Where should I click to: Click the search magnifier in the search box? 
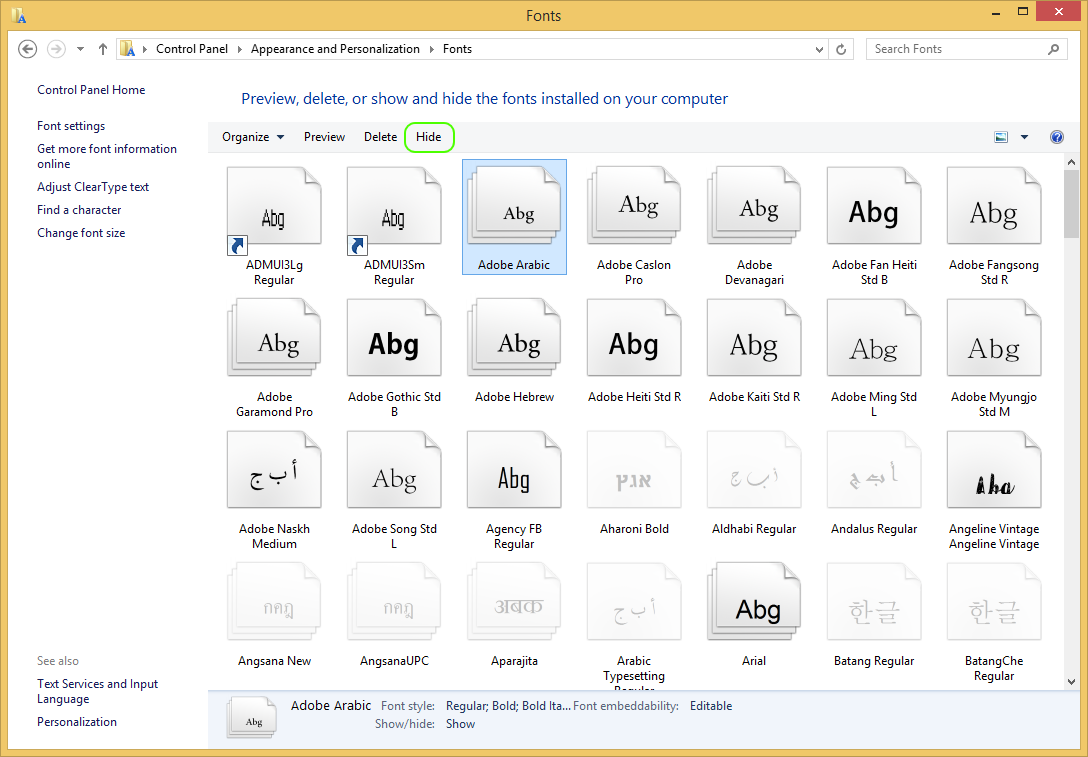click(1054, 48)
